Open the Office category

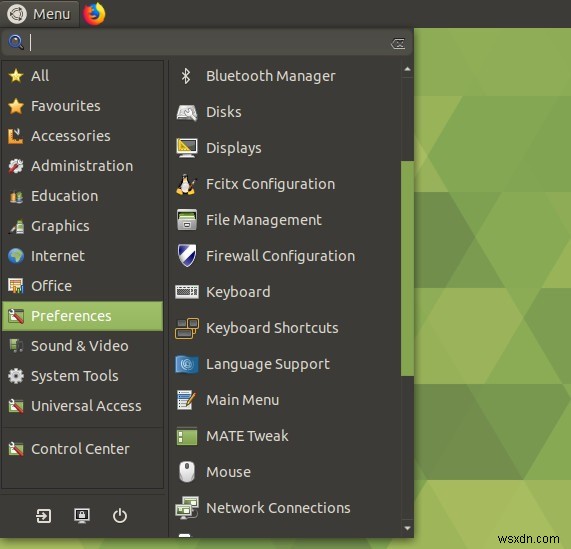point(83,286)
